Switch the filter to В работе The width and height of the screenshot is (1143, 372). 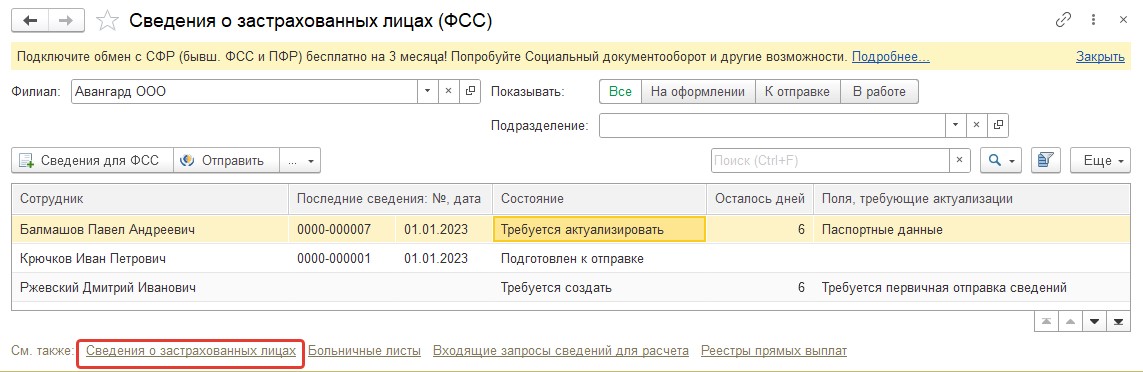tap(879, 92)
